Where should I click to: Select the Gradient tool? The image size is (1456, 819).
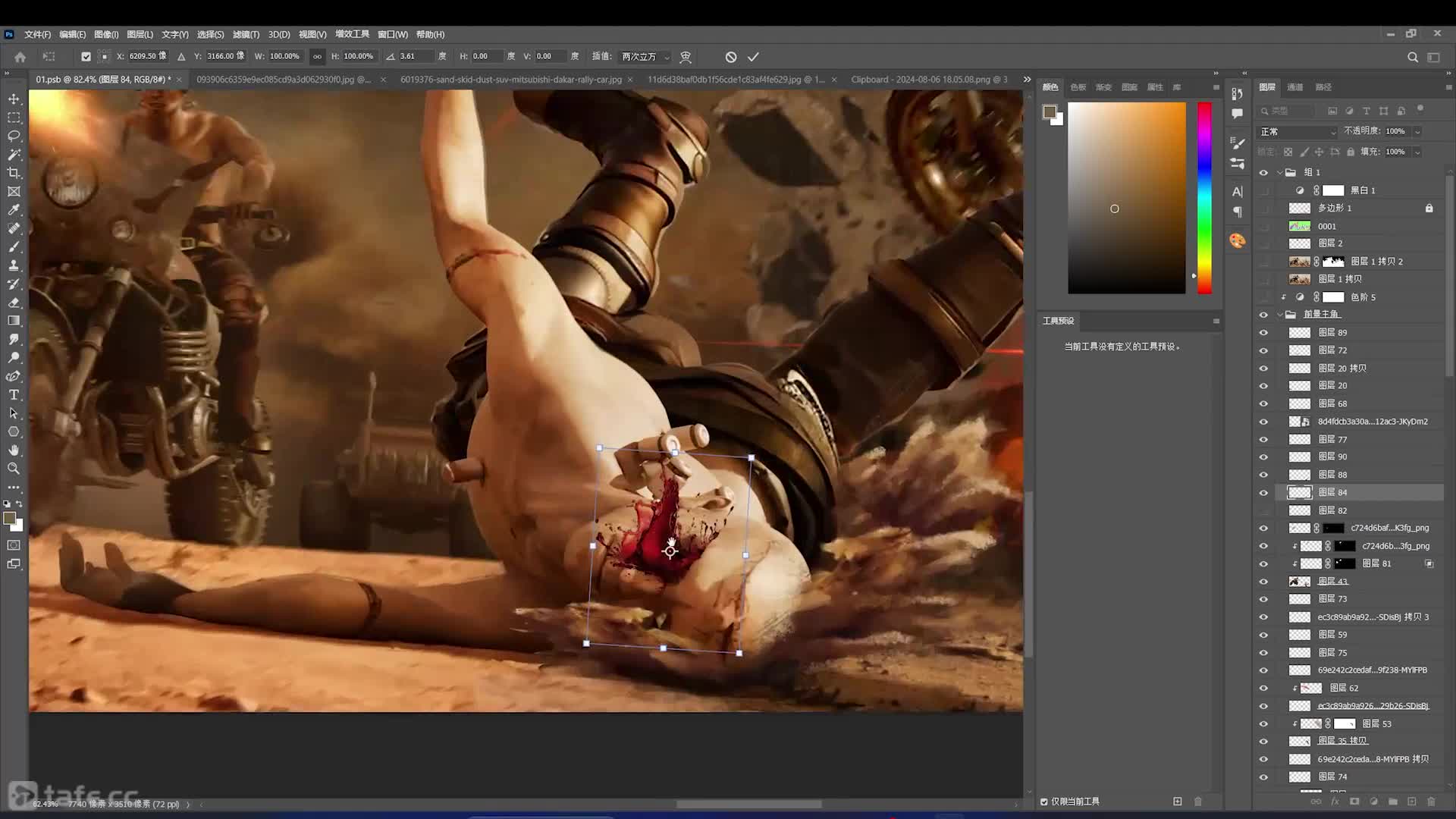pyautogui.click(x=14, y=321)
